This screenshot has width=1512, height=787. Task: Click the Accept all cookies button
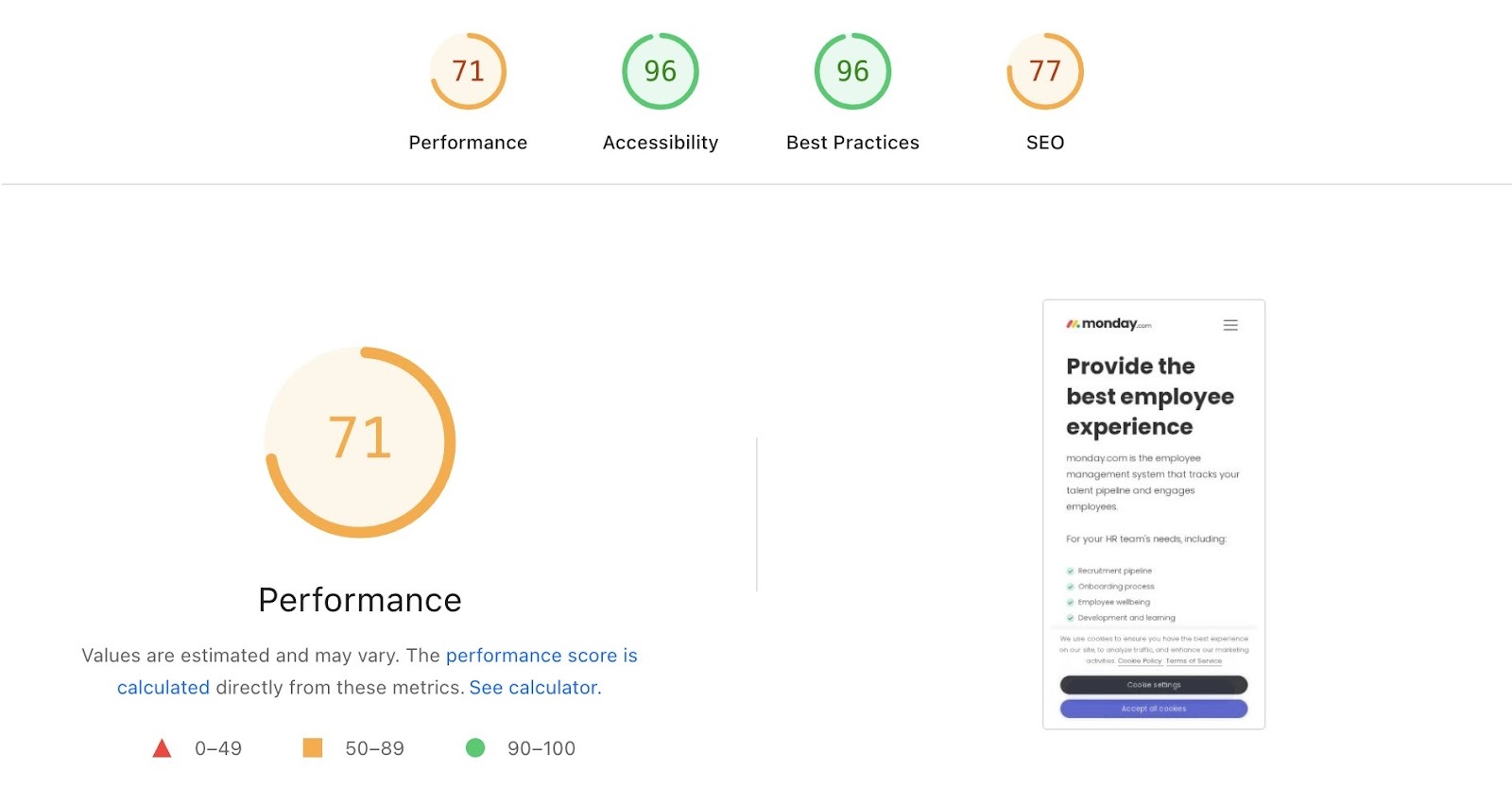(x=1153, y=708)
